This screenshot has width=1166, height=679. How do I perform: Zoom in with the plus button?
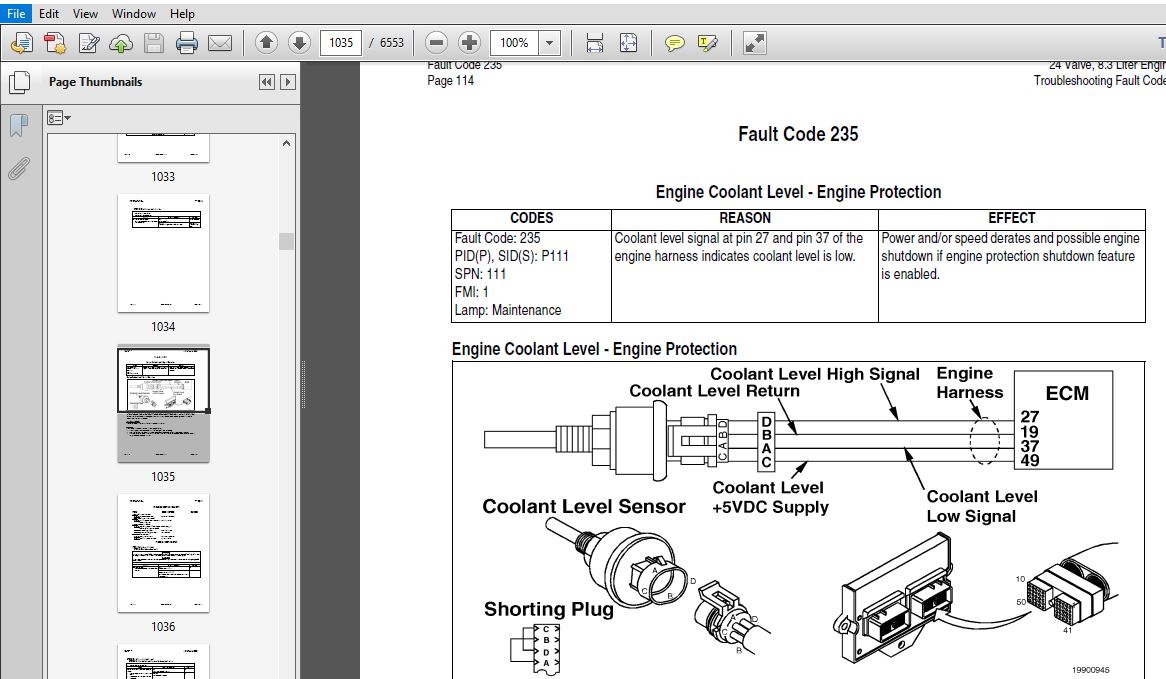[469, 42]
